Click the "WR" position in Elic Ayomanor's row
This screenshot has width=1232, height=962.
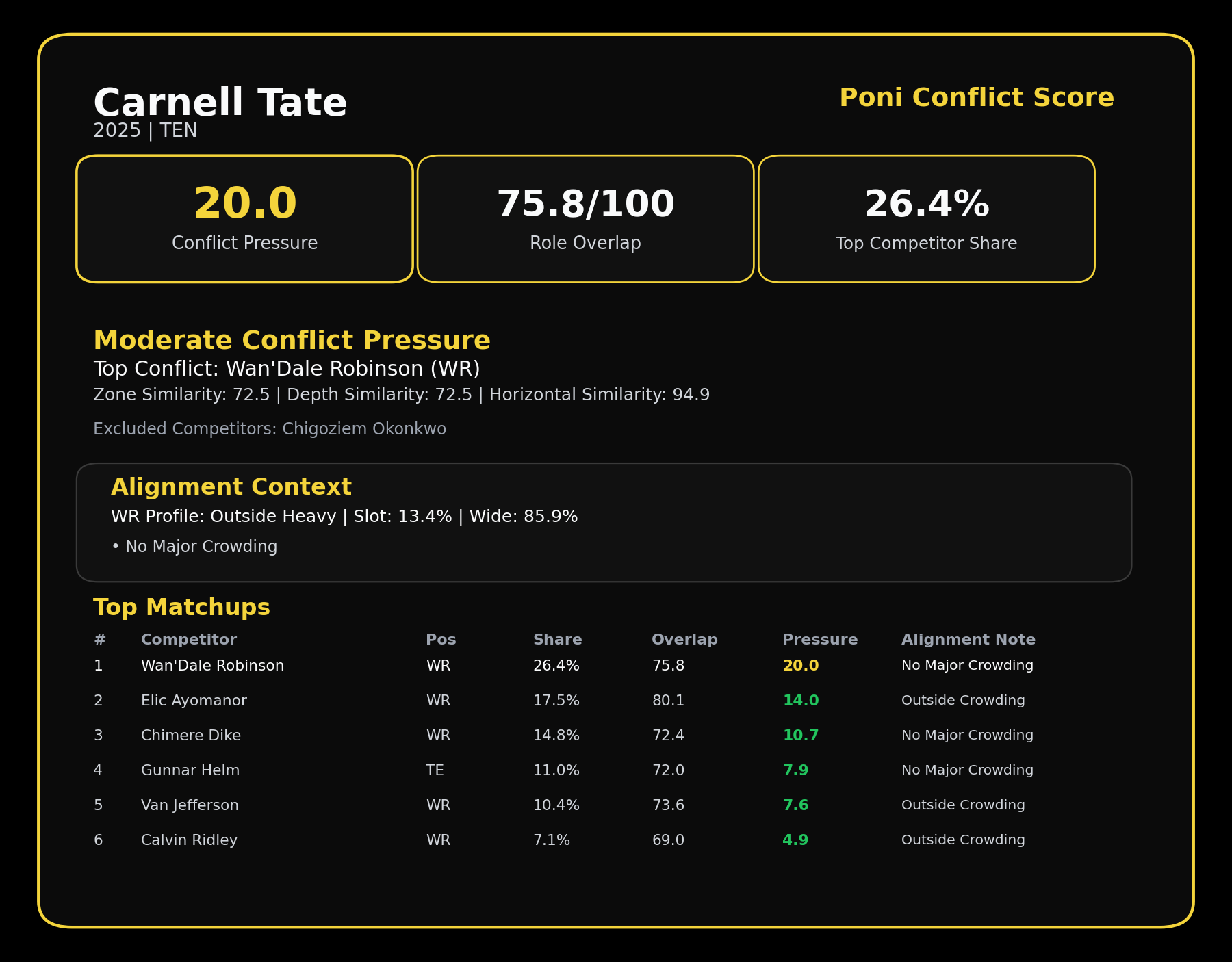439,701
